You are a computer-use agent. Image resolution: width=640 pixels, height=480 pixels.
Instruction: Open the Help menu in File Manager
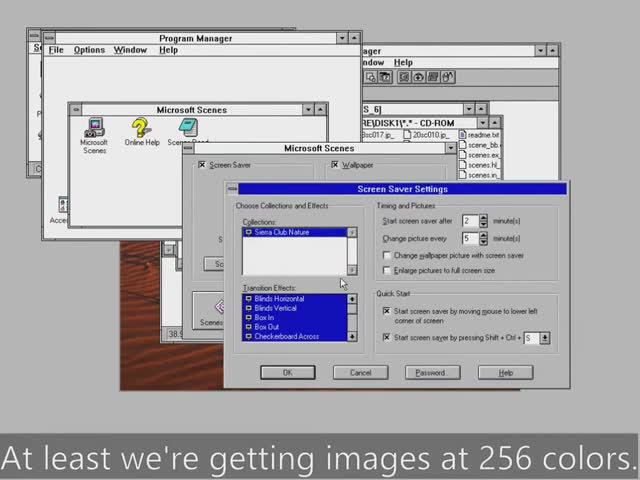click(403, 62)
